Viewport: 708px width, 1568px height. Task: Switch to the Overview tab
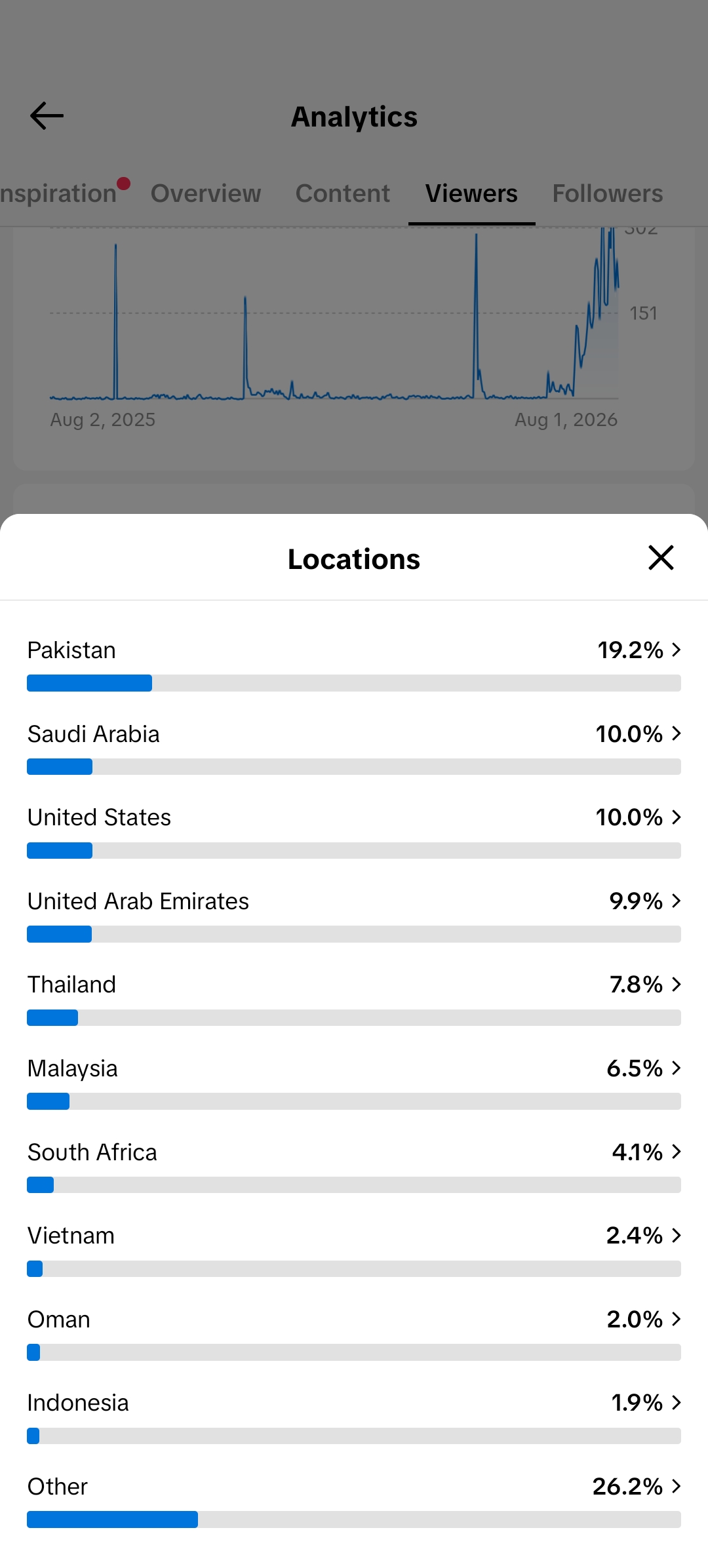pos(206,193)
